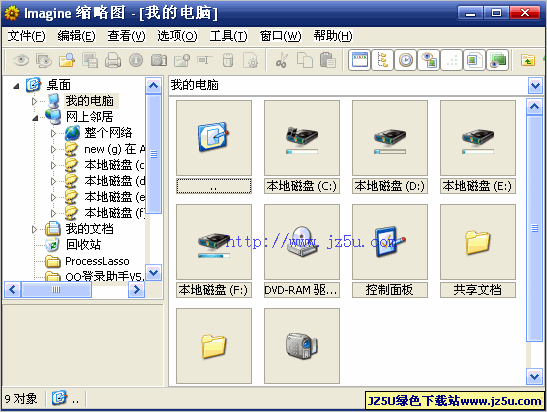Expand the new (g) tree node
Screen dimensions: 547x412
pyautogui.click(x=53, y=149)
